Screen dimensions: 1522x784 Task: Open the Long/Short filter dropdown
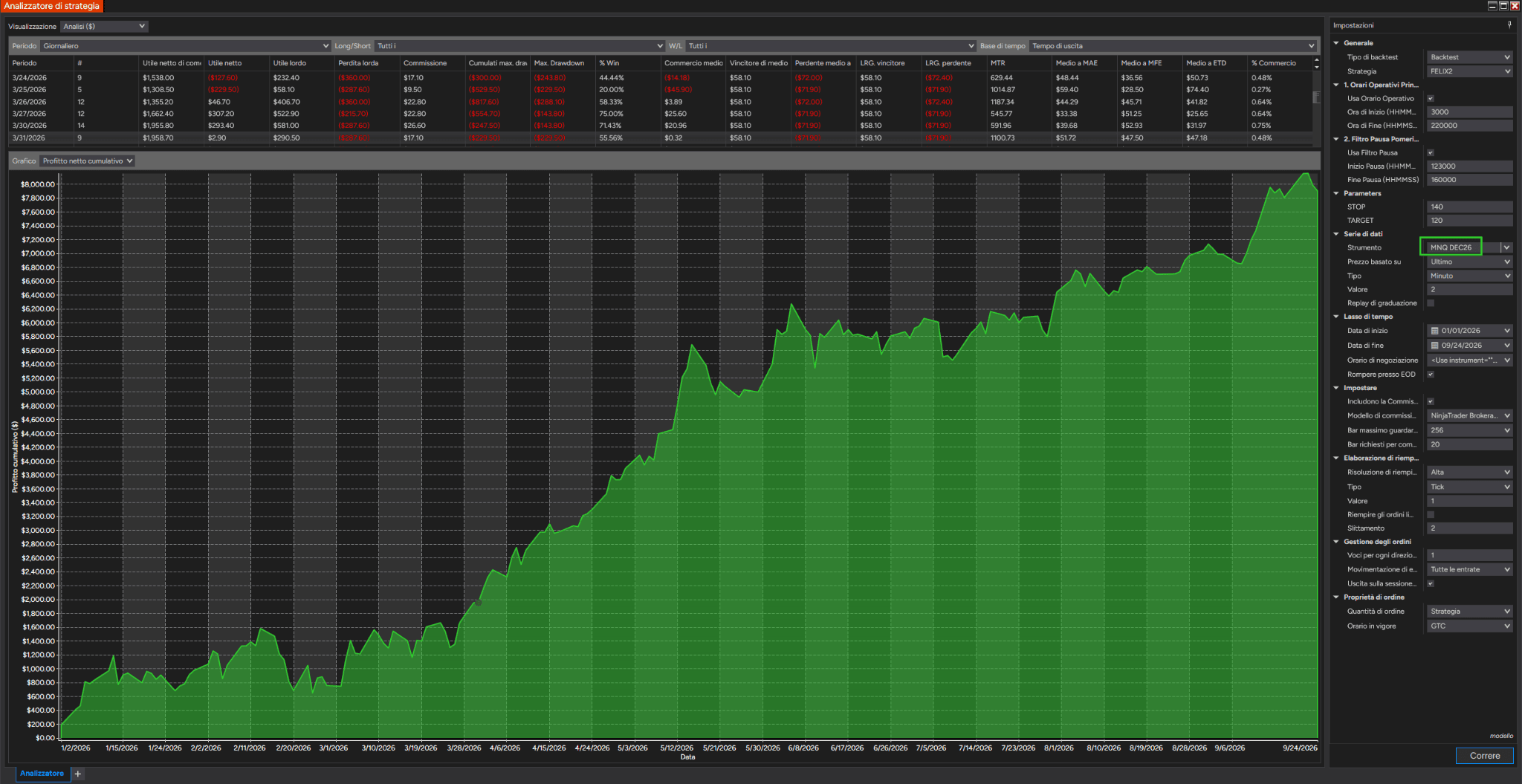coord(519,46)
